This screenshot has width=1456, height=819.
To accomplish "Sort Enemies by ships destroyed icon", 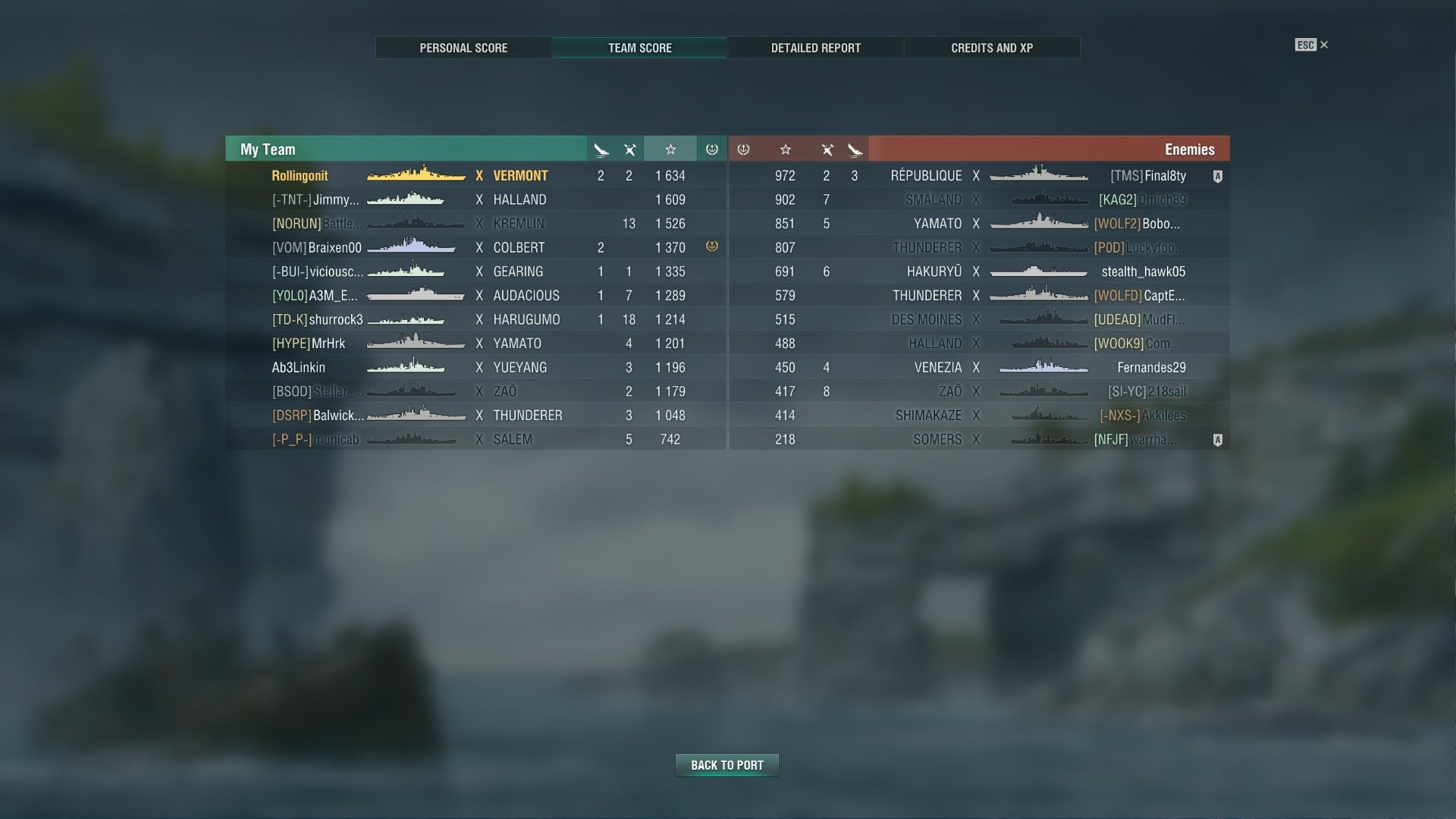I will [855, 149].
